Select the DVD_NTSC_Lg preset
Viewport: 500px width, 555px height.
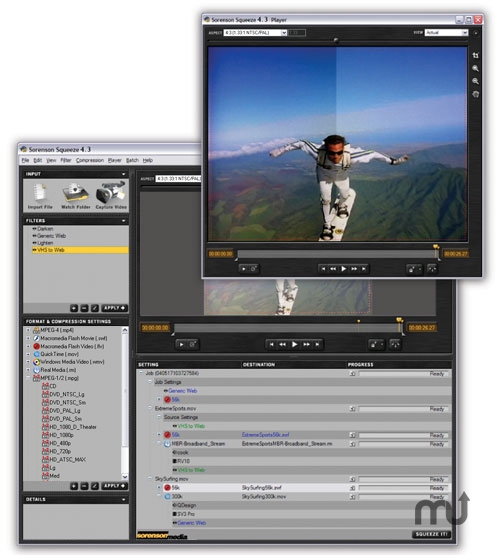point(63,394)
